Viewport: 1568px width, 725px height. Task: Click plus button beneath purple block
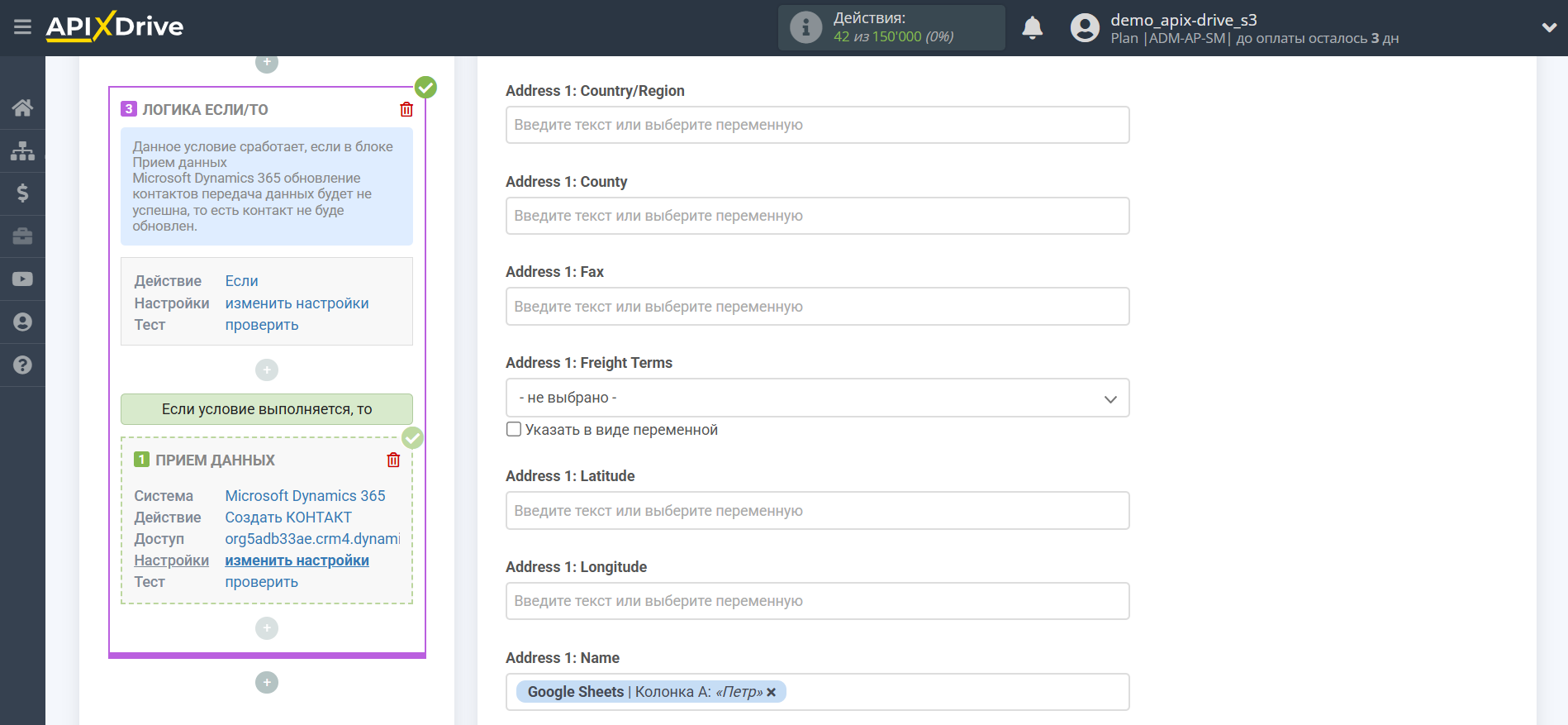267,682
